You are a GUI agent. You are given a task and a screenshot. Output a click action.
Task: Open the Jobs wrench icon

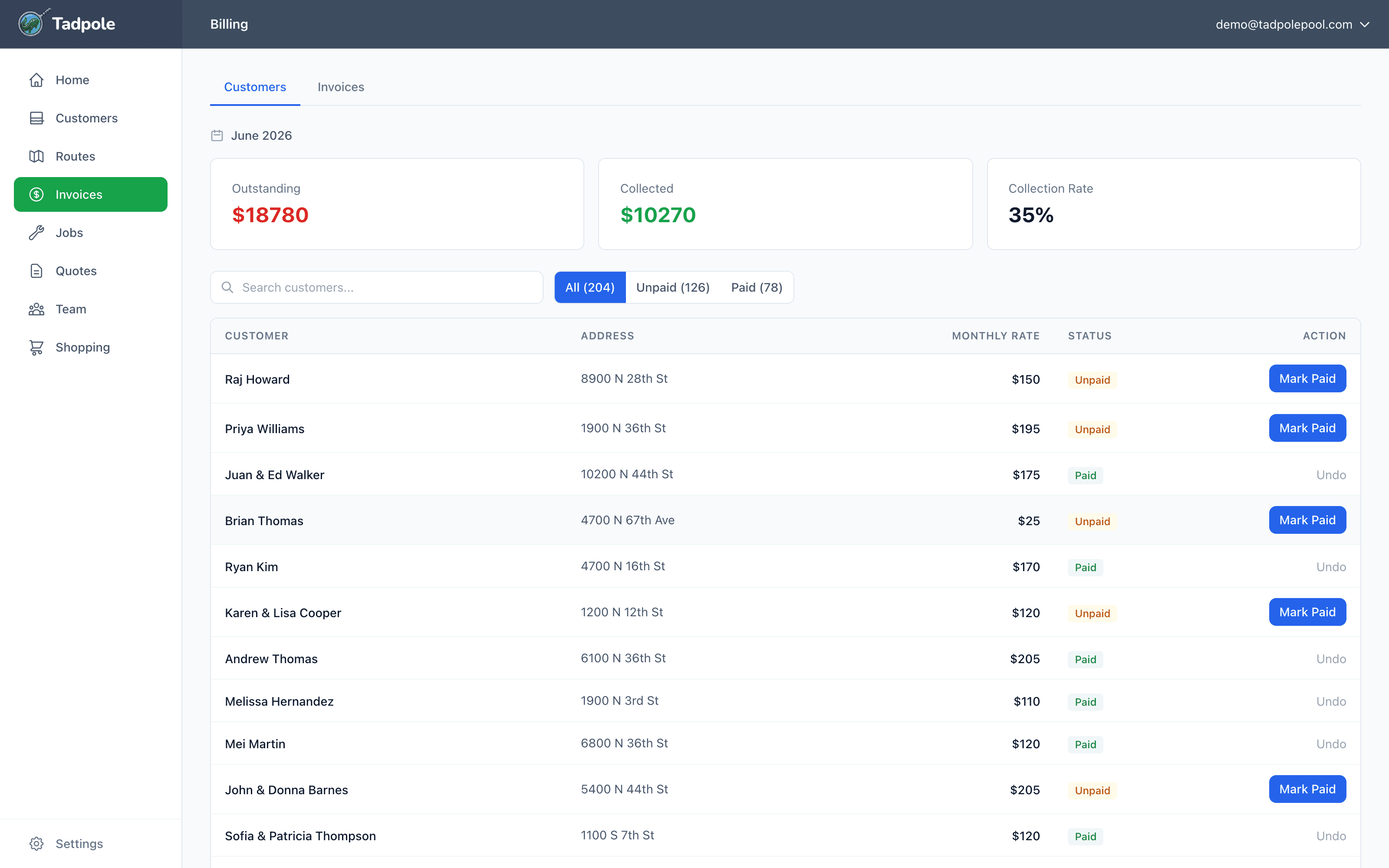pos(37,233)
